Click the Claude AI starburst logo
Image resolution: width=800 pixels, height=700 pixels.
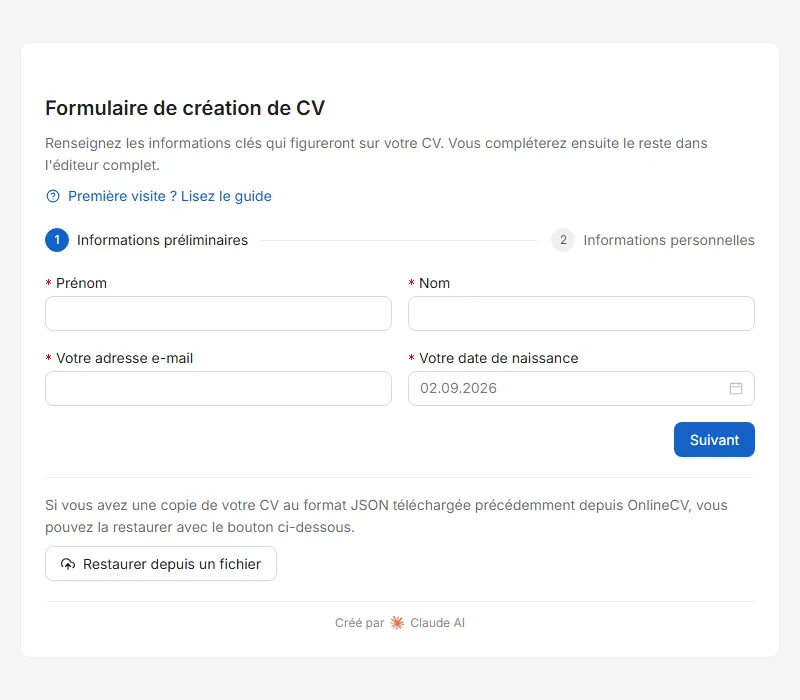click(x=397, y=623)
